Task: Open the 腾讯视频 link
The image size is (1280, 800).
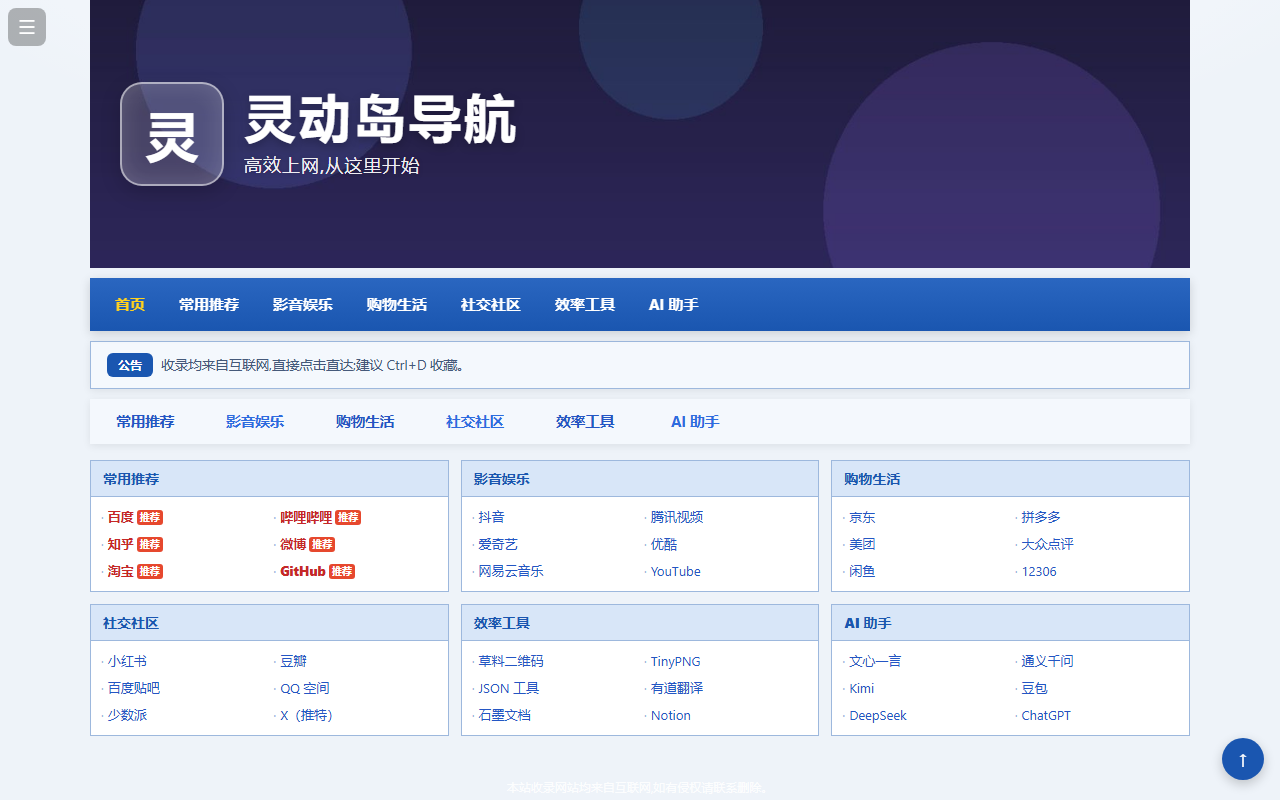Action: pyautogui.click(x=677, y=517)
